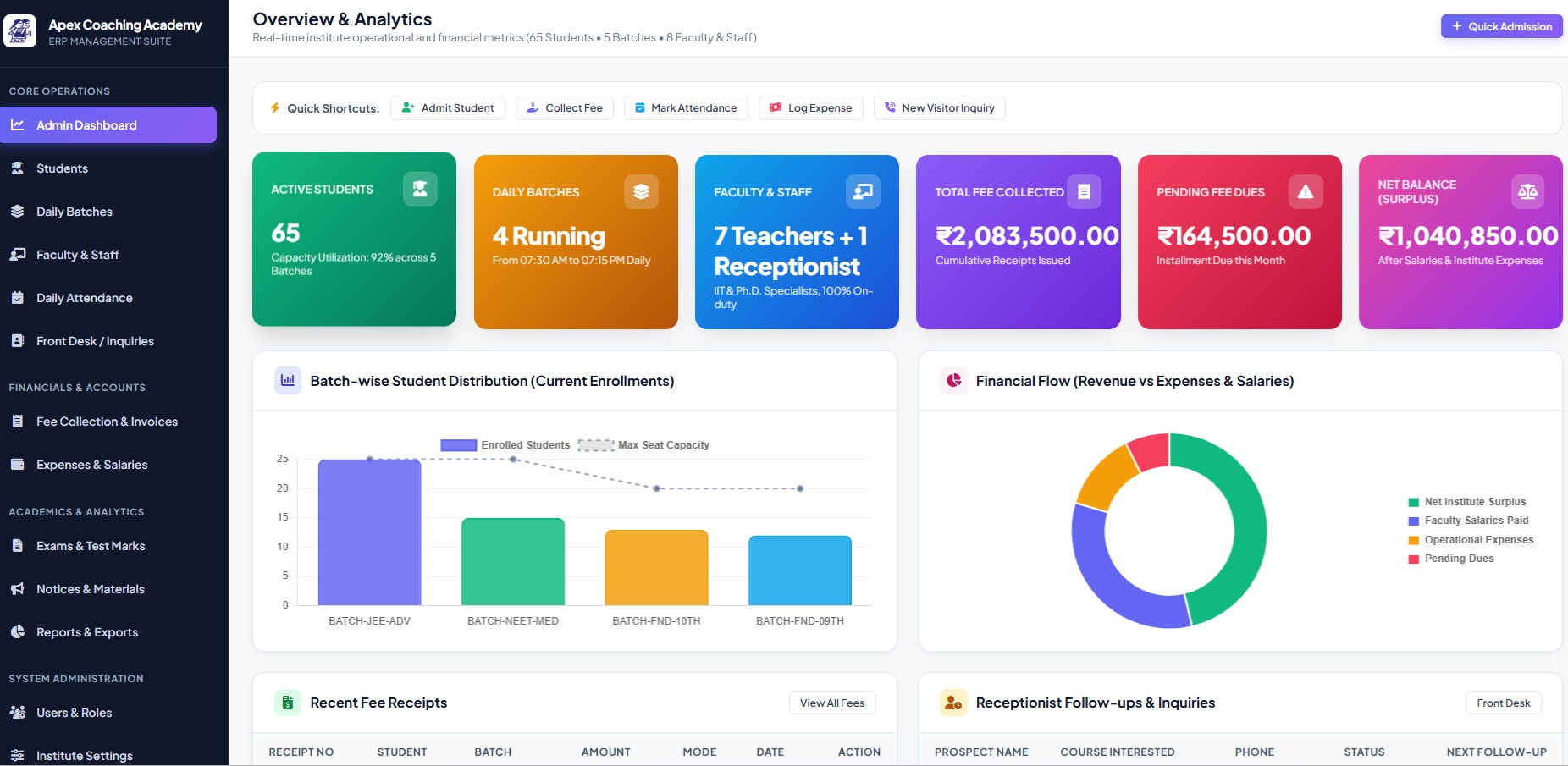
Task: Click the AMOUNT column header
Action: pos(606,752)
